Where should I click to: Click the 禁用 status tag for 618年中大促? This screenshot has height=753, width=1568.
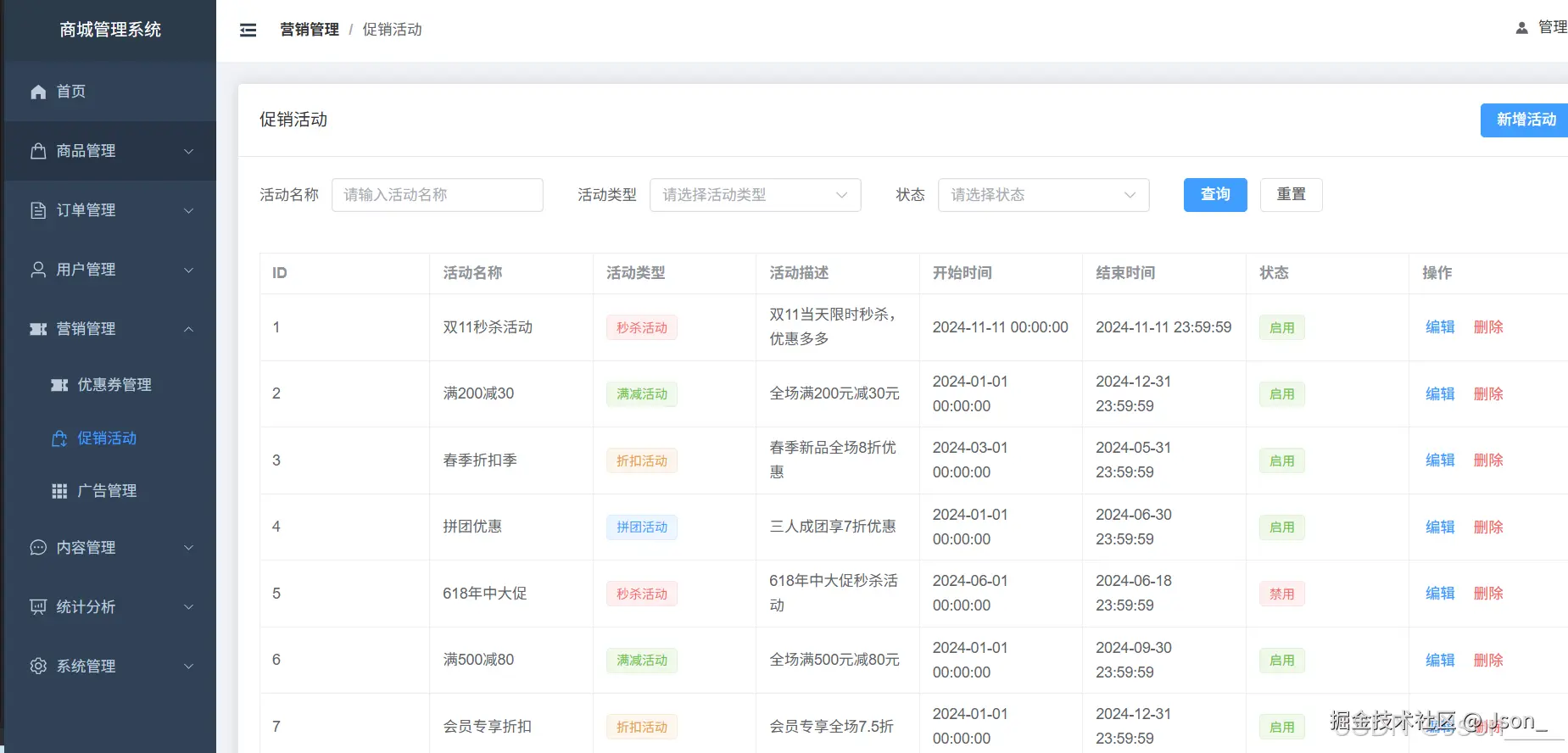tap(1281, 594)
